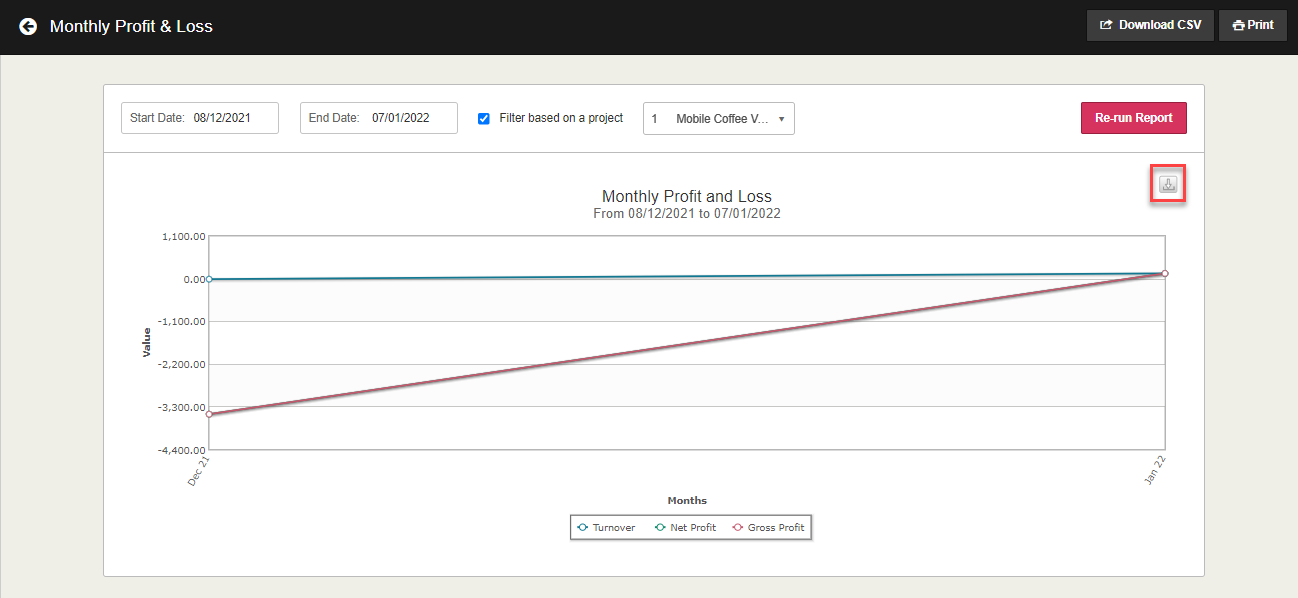The width and height of the screenshot is (1298, 598).
Task: Edit the Start Date field
Action: click(x=200, y=118)
